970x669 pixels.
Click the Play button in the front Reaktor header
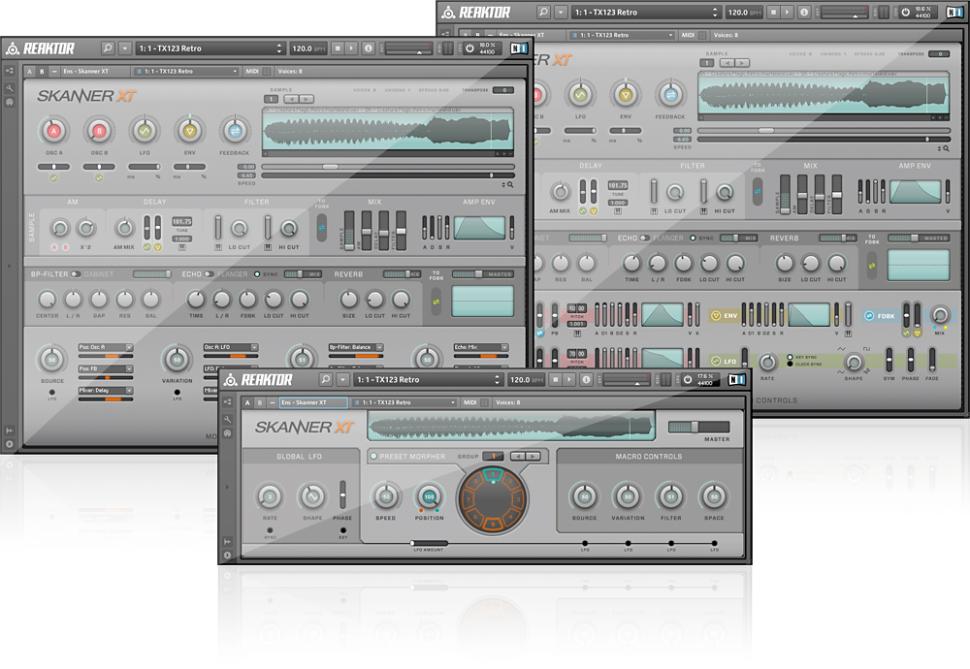[569, 379]
